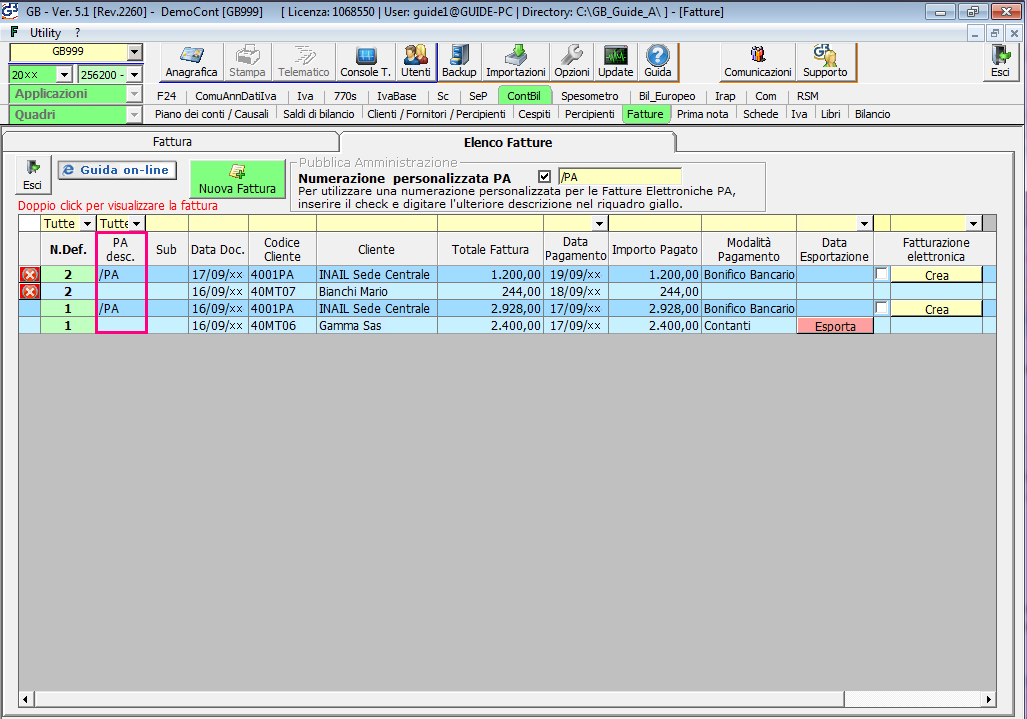1027x719 pixels.
Task: Create a new invoice with Nuova Fattura
Action: click(x=237, y=179)
